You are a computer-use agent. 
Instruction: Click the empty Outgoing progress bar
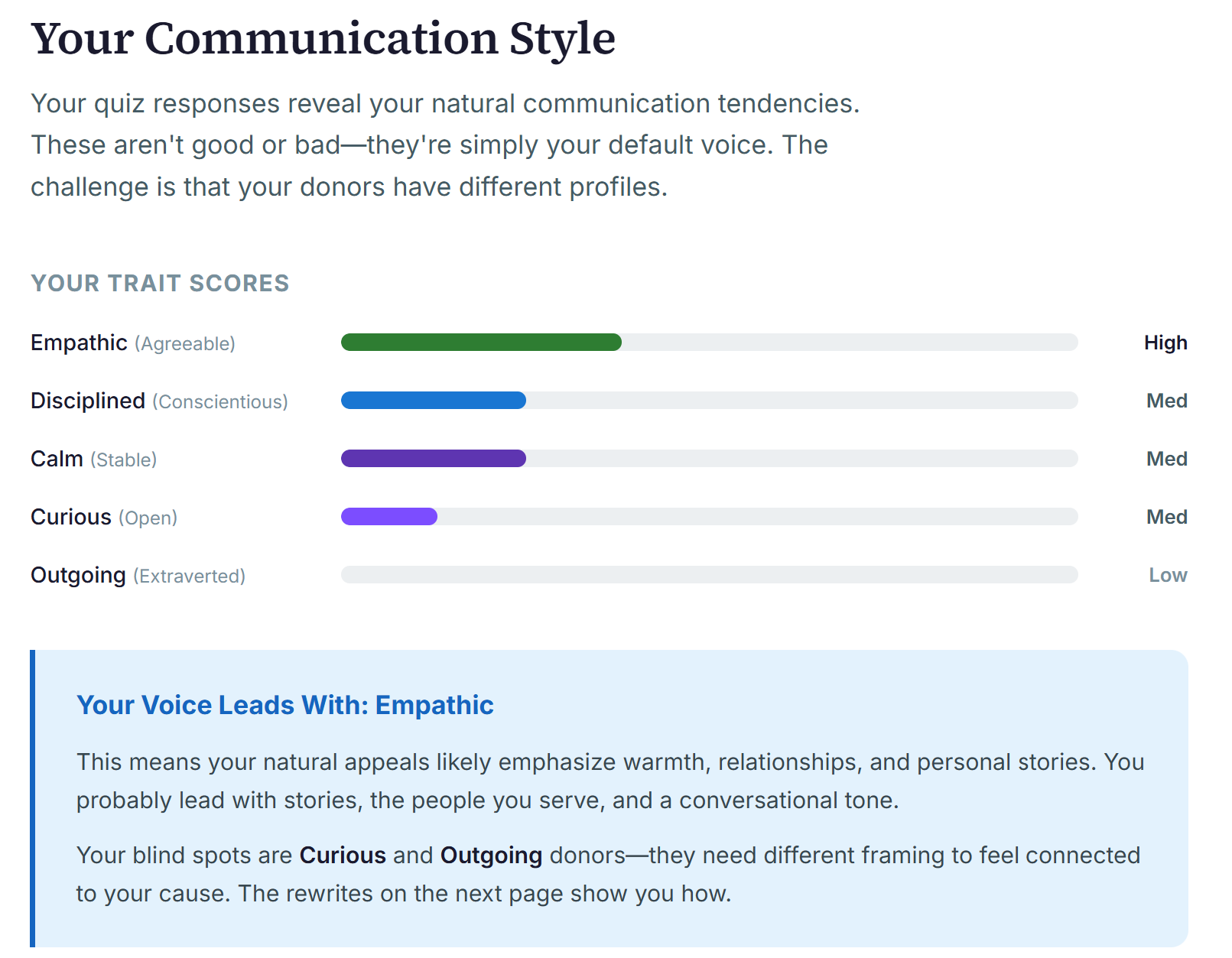[x=708, y=575]
